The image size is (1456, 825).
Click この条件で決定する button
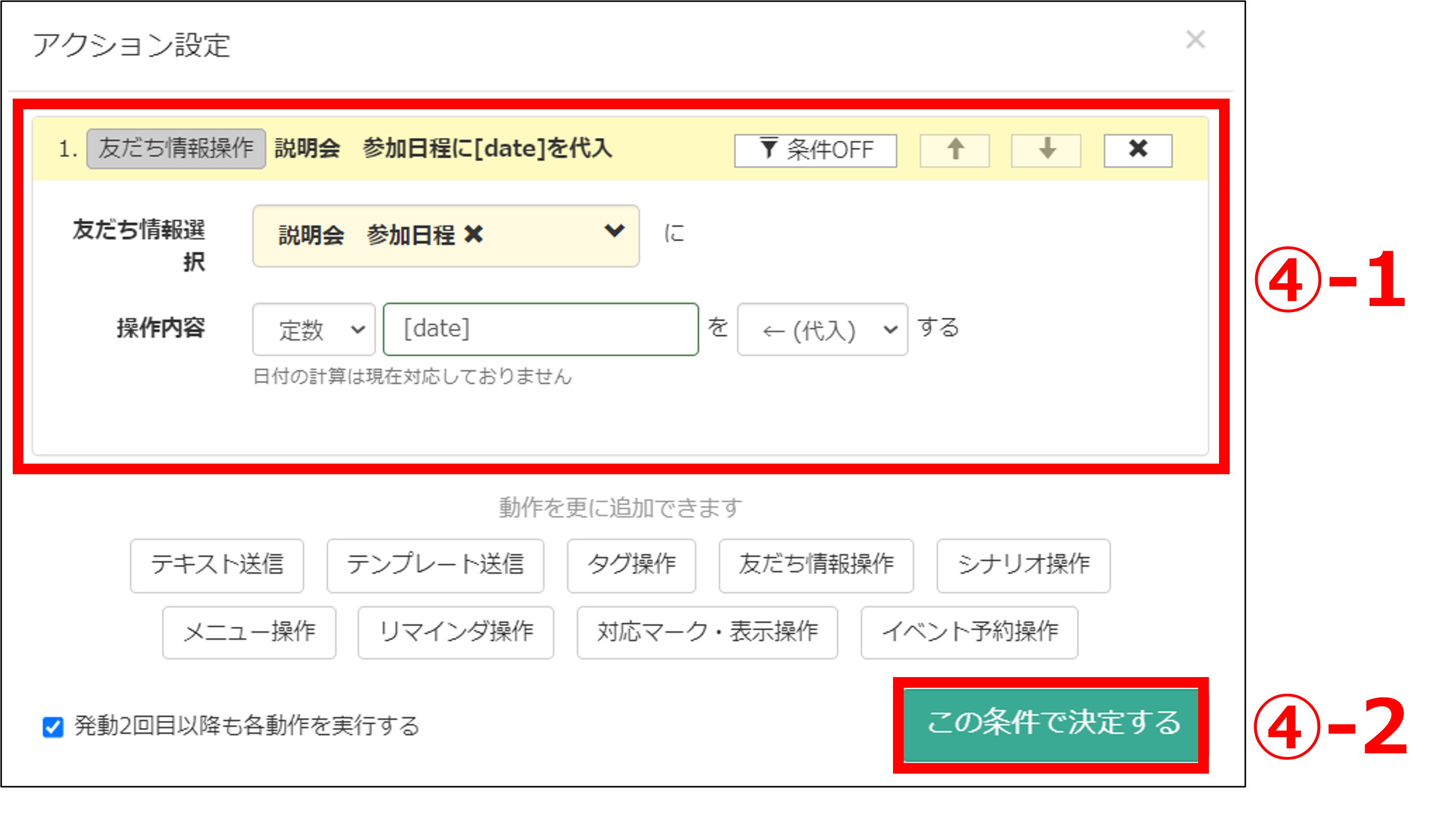(x=1051, y=725)
